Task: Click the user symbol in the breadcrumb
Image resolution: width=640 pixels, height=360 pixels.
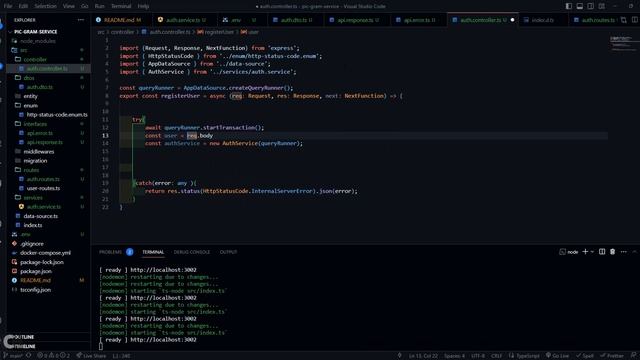Action: 250,32
